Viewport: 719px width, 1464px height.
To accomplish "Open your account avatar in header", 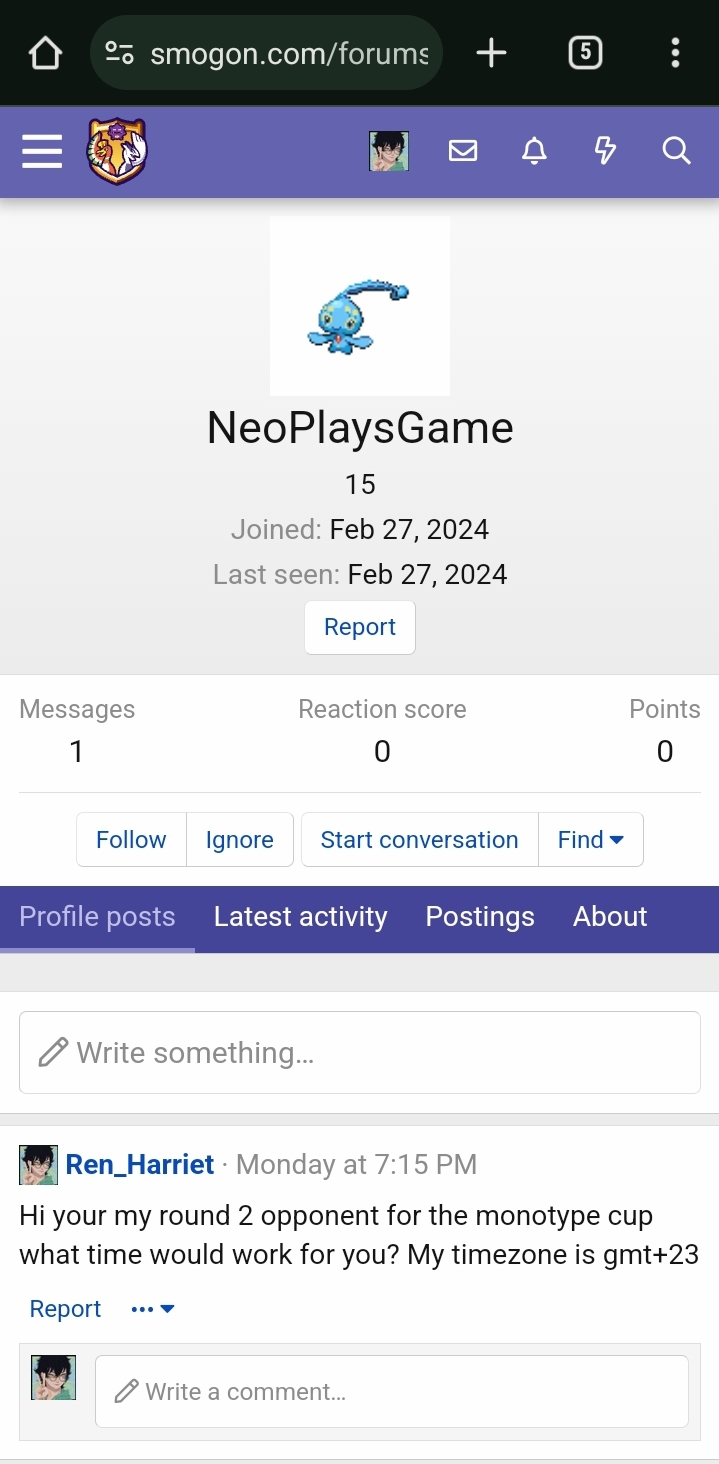I will [388, 151].
